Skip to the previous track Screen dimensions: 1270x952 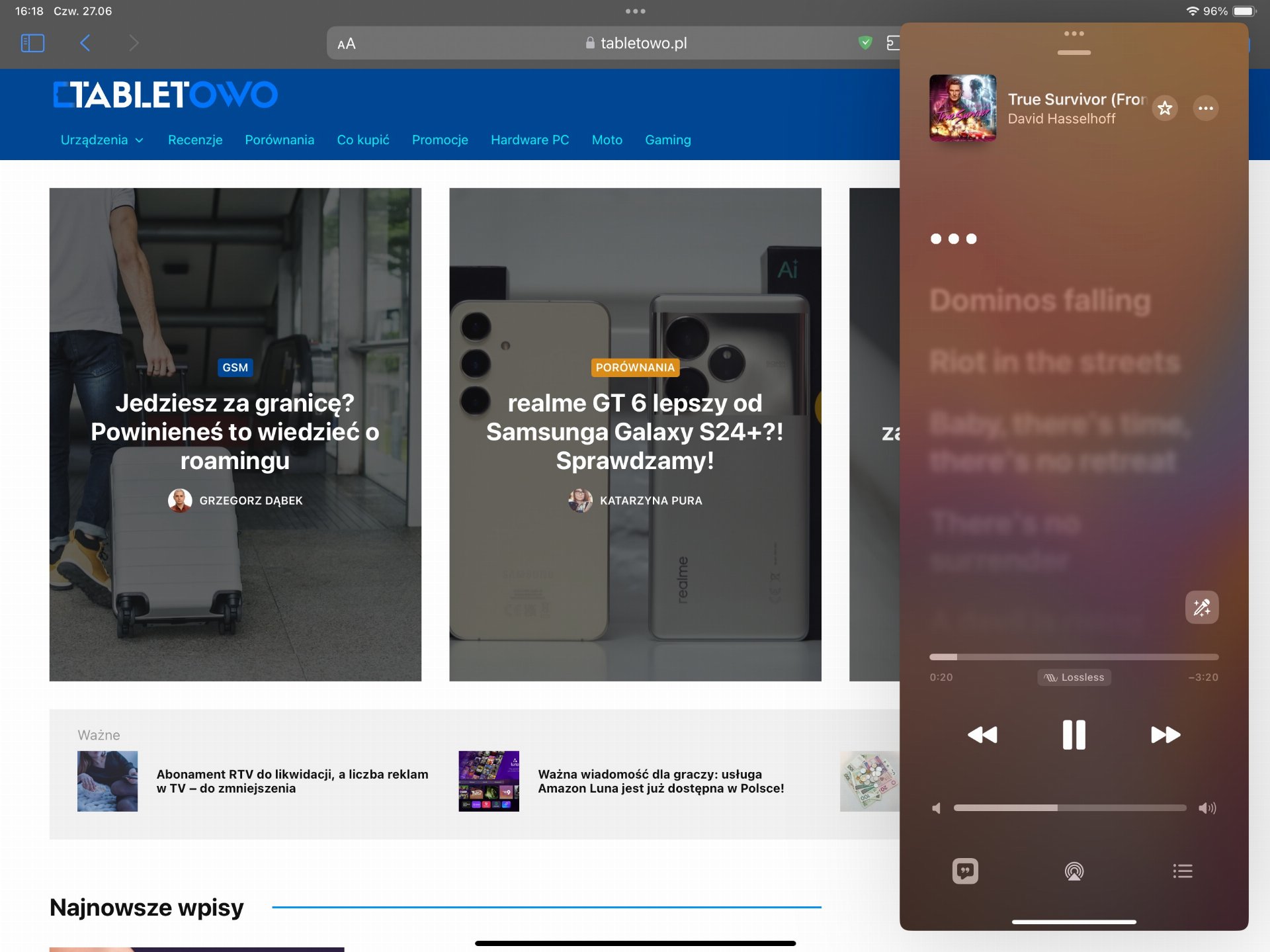[982, 734]
